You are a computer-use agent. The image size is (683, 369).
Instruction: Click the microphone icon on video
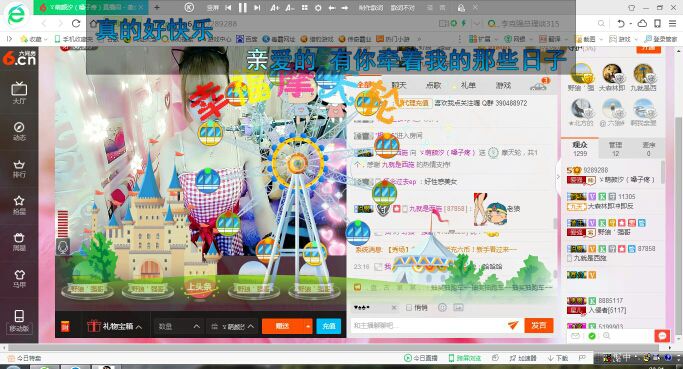tap(63, 247)
